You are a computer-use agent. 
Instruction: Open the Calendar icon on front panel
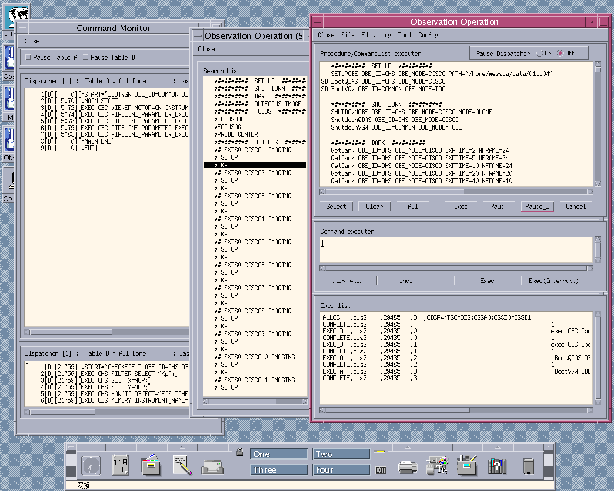pos(121,465)
